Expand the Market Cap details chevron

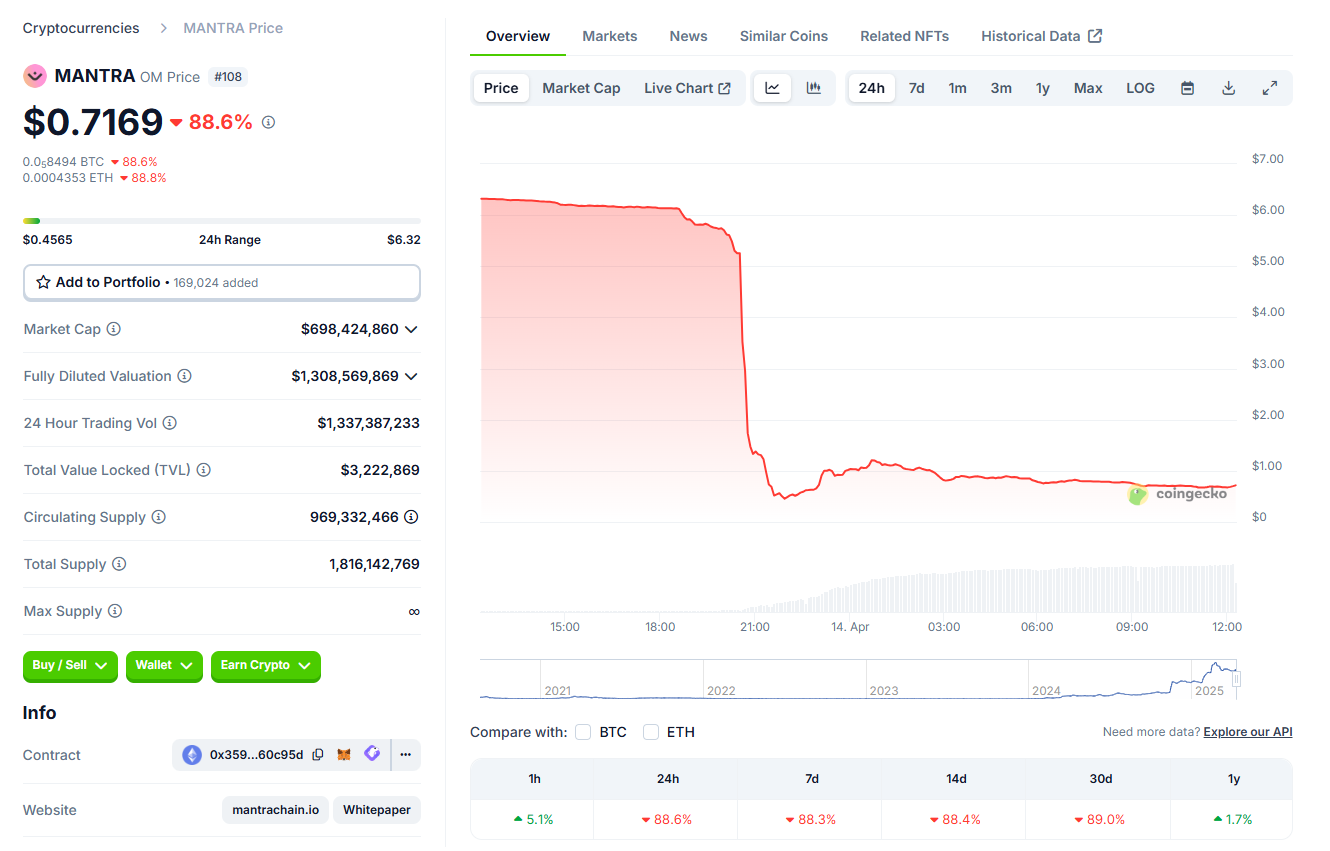click(411, 329)
